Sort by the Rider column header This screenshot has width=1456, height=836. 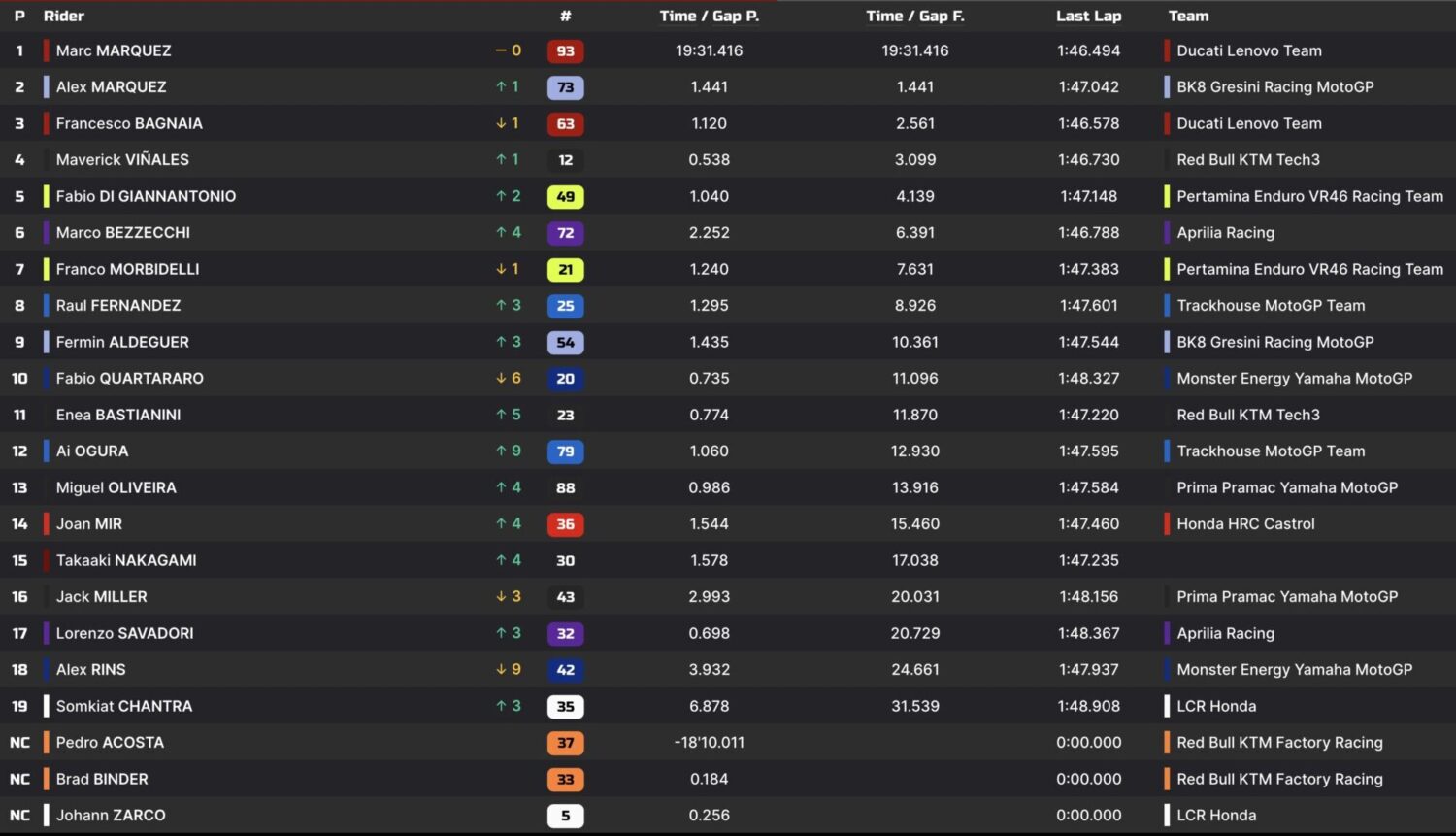click(x=64, y=16)
